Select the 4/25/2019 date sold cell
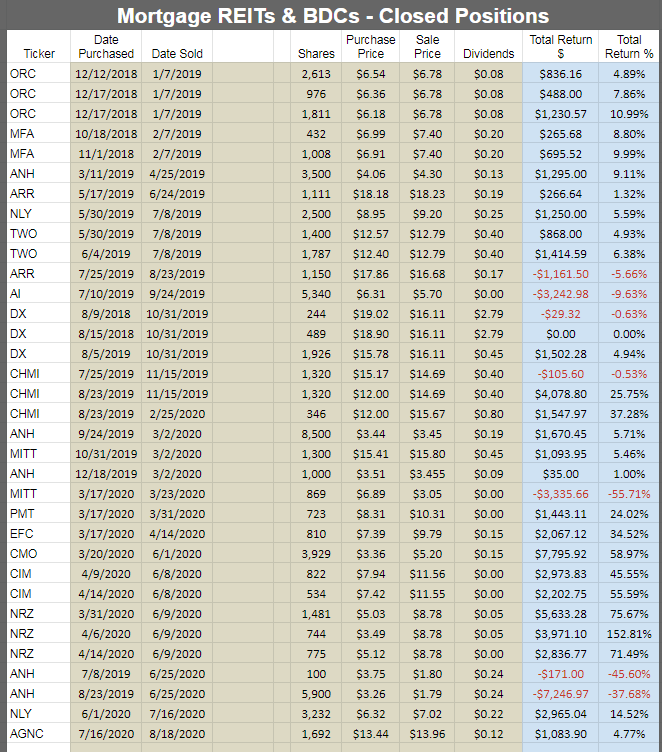Viewport: 662px width, 752px height. [177, 174]
